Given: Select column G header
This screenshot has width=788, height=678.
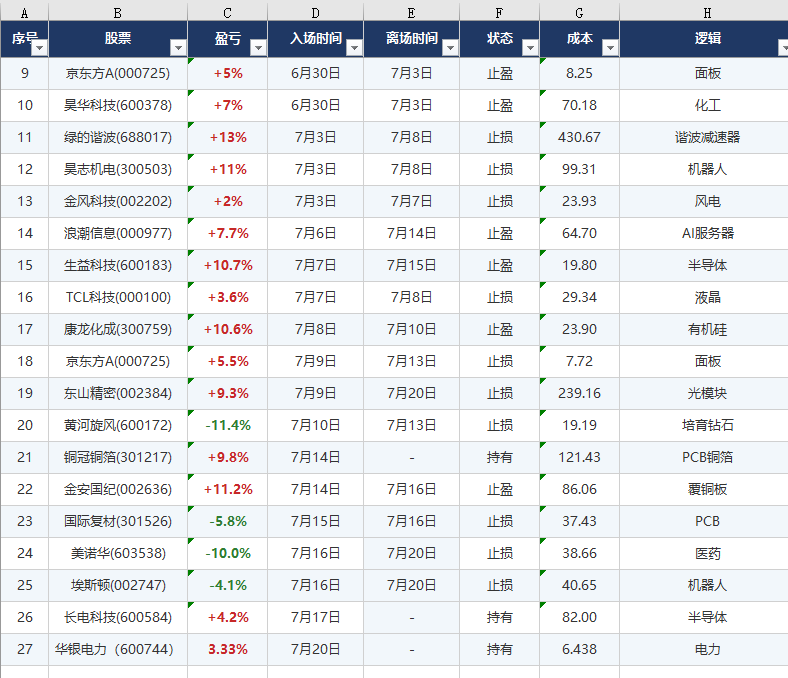Looking at the screenshot, I should coord(579,13).
